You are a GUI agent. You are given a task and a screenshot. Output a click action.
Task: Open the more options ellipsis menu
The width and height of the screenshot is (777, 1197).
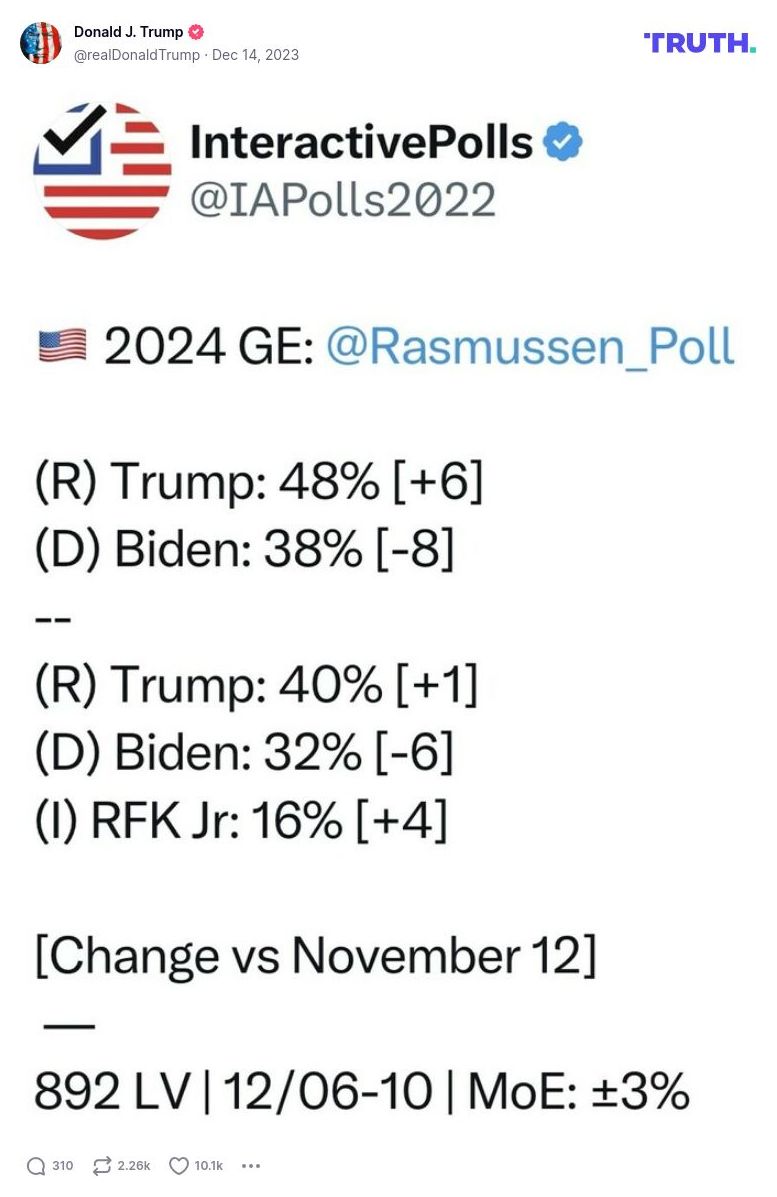tap(251, 1166)
